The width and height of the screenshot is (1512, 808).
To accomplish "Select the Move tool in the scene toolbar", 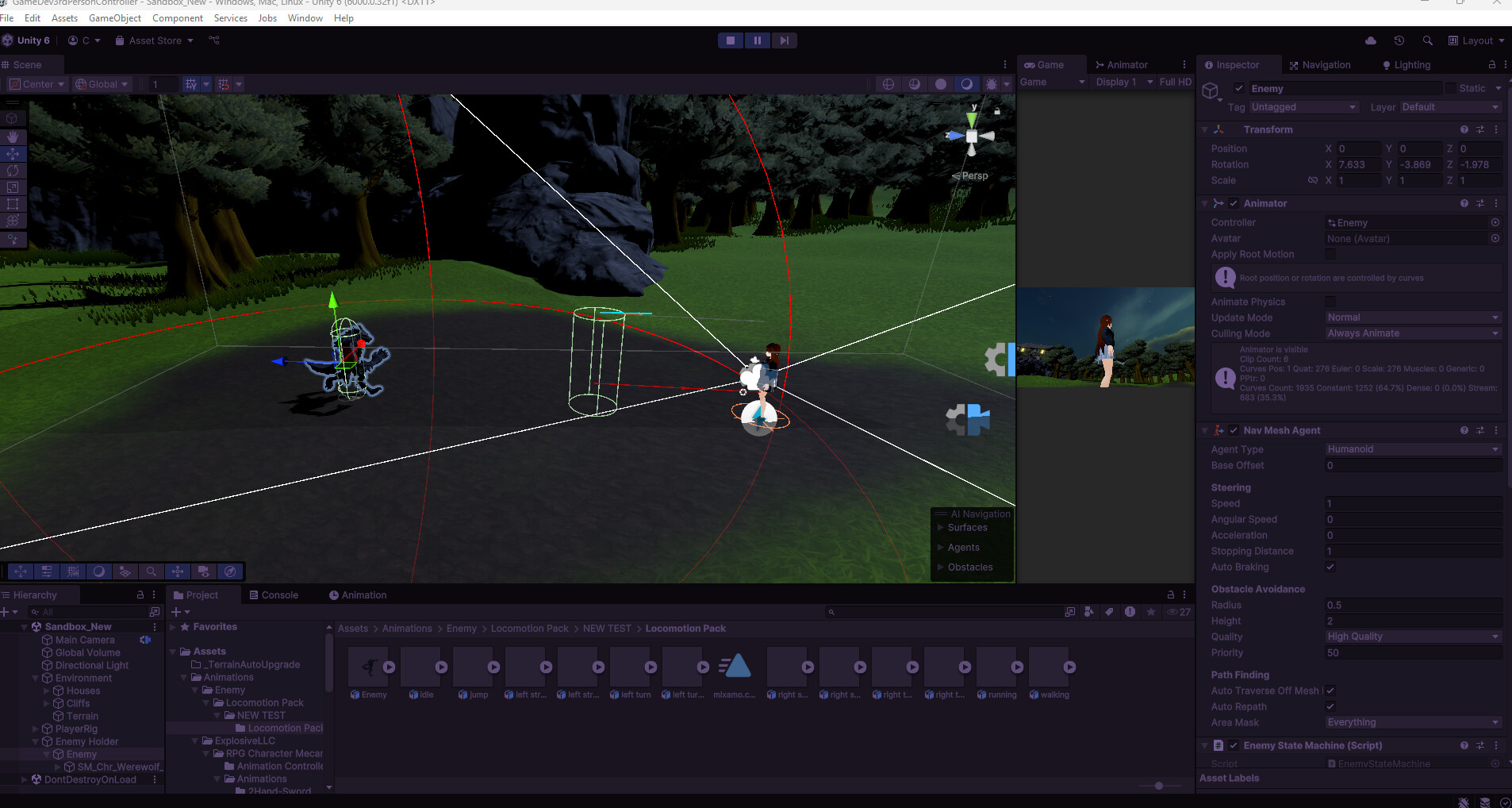I will 13,153.
